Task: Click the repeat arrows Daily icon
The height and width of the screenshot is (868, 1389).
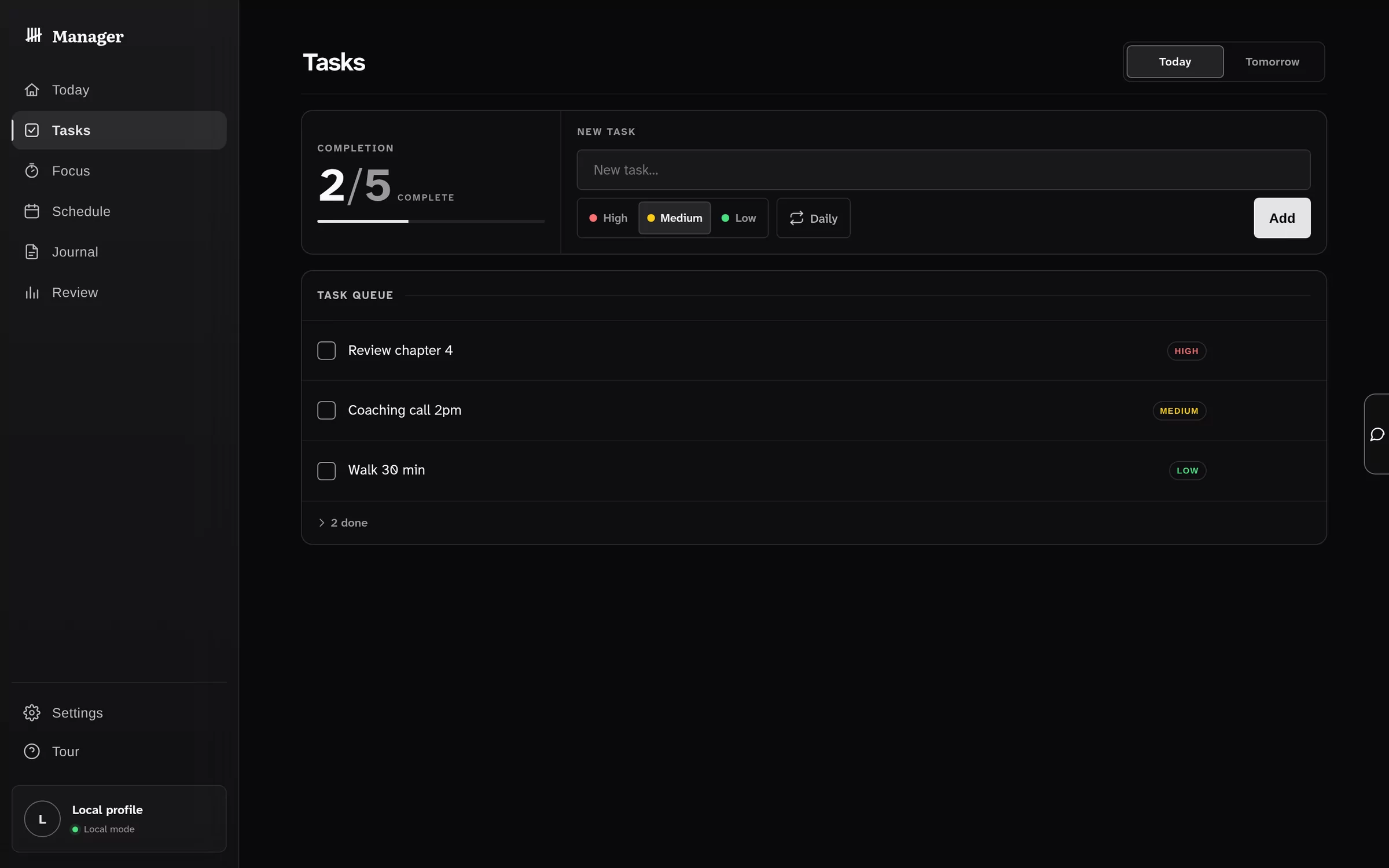Action: tap(797, 218)
